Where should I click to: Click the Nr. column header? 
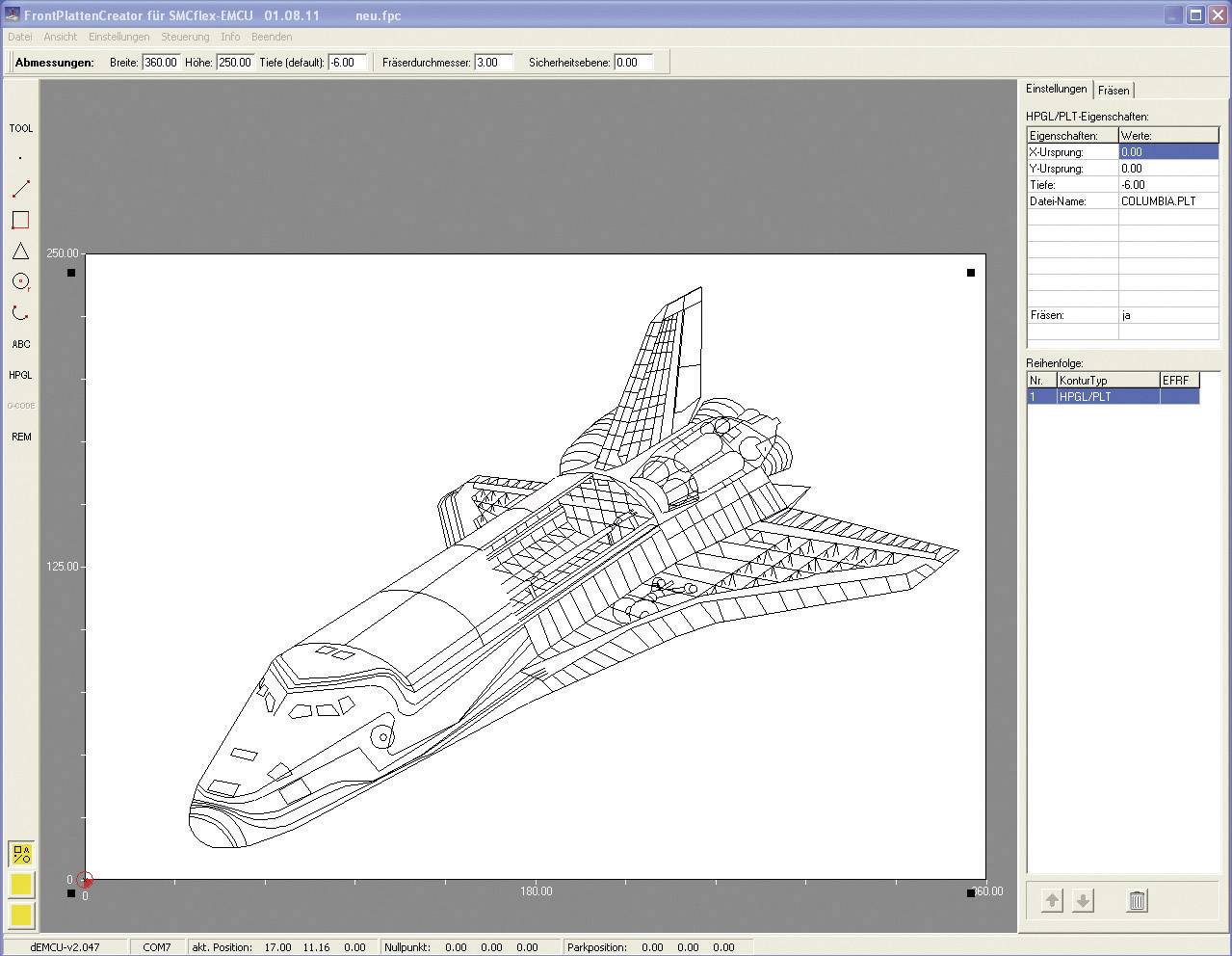click(1042, 380)
